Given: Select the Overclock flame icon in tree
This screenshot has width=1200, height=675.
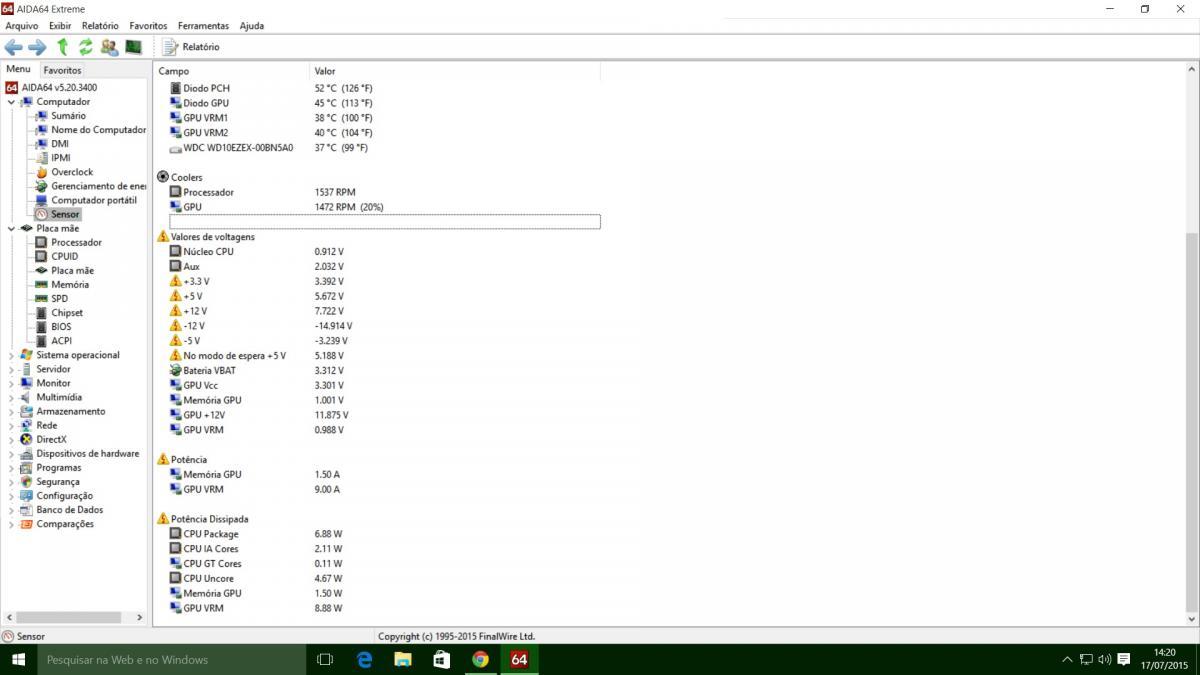Looking at the screenshot, I should (x=41, y=172).
